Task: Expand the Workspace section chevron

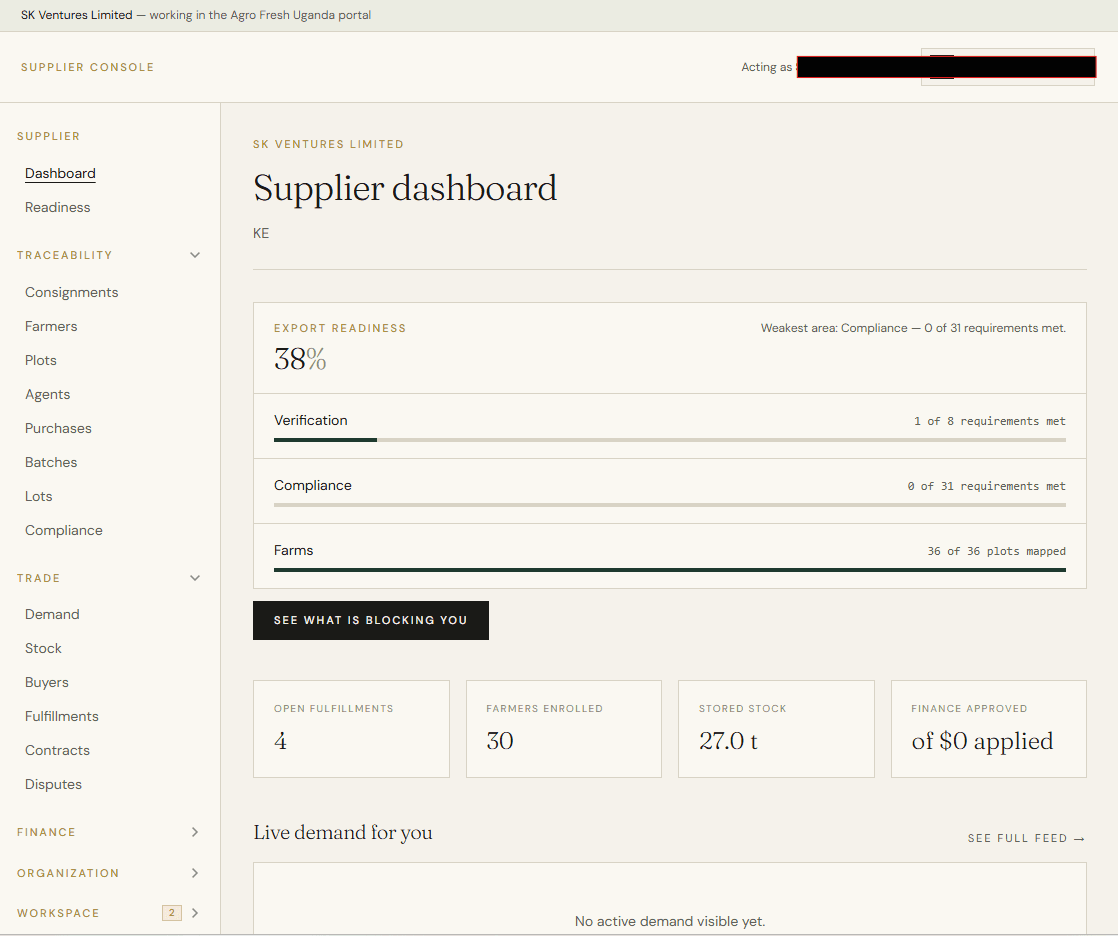Action: pos(195,912)
